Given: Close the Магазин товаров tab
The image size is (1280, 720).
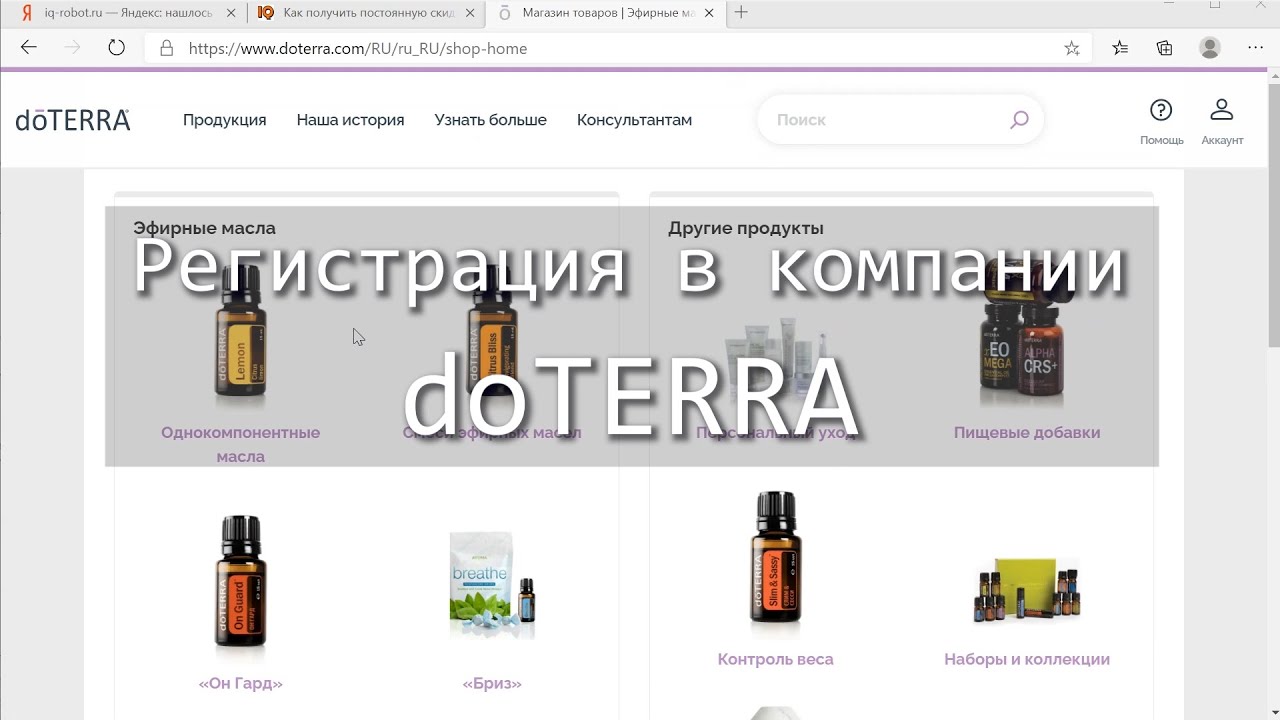Looking at the screenshot, I should point(709,13).
